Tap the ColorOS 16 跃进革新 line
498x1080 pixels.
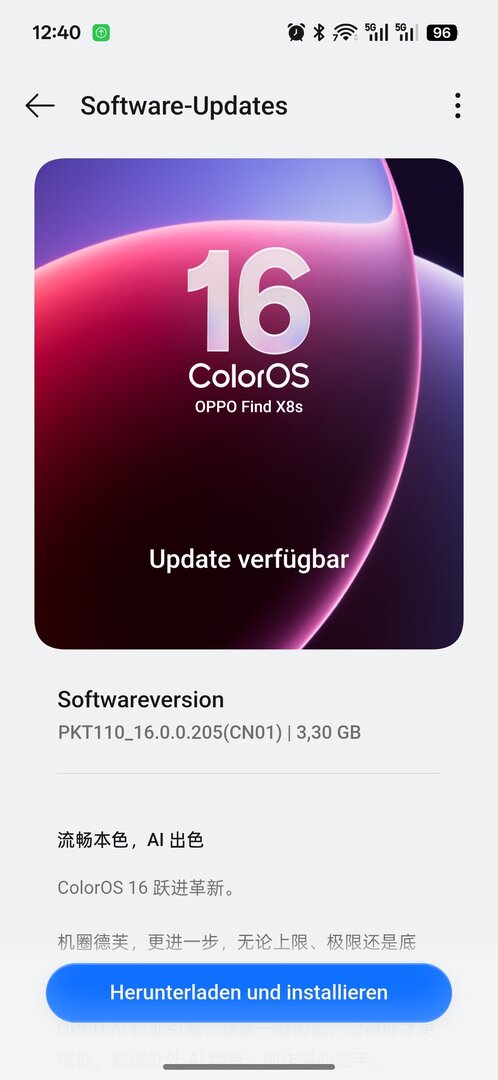tap(146, 887)
